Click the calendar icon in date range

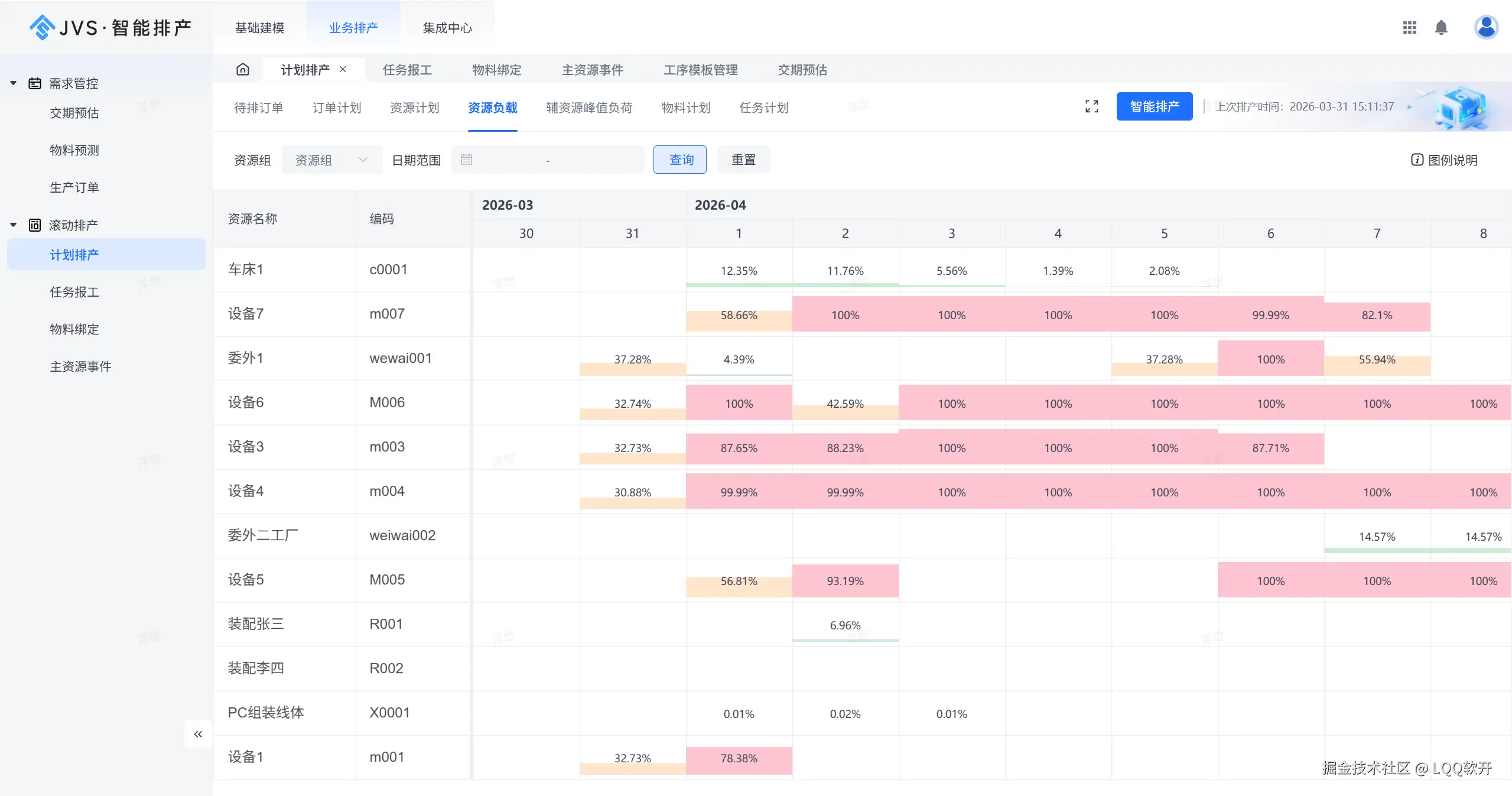point(466,160)
